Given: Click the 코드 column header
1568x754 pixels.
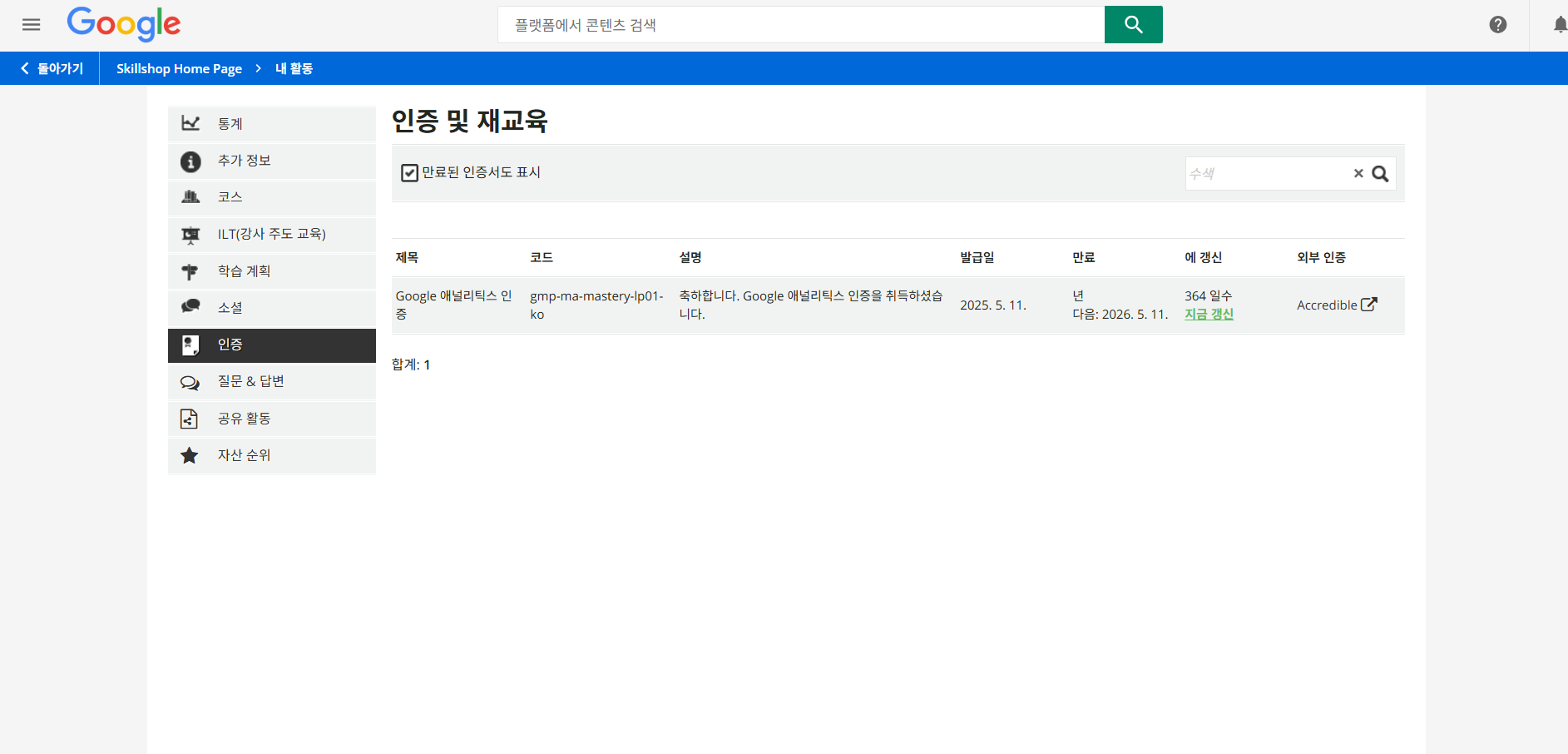Looking at the screenshot, I should coord(542,257).
